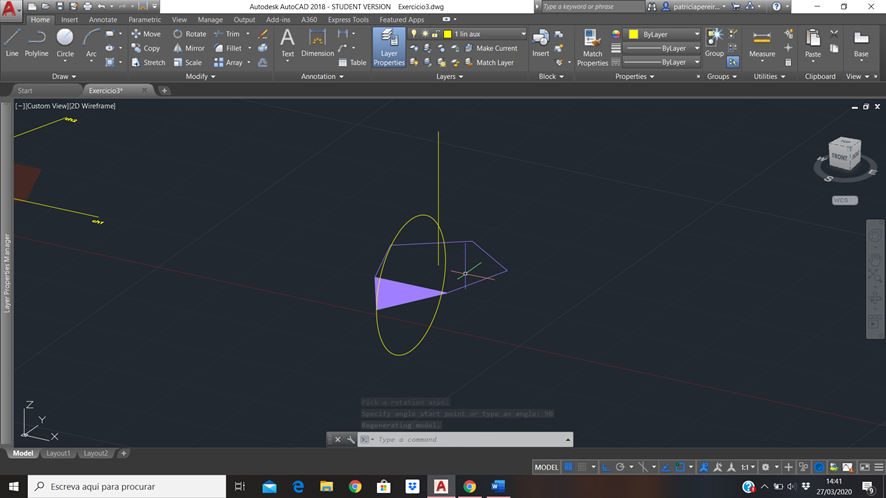The height and width of the screenshot is (498, 886).
Task: Click Match Layer button
Action: point(489,62)
